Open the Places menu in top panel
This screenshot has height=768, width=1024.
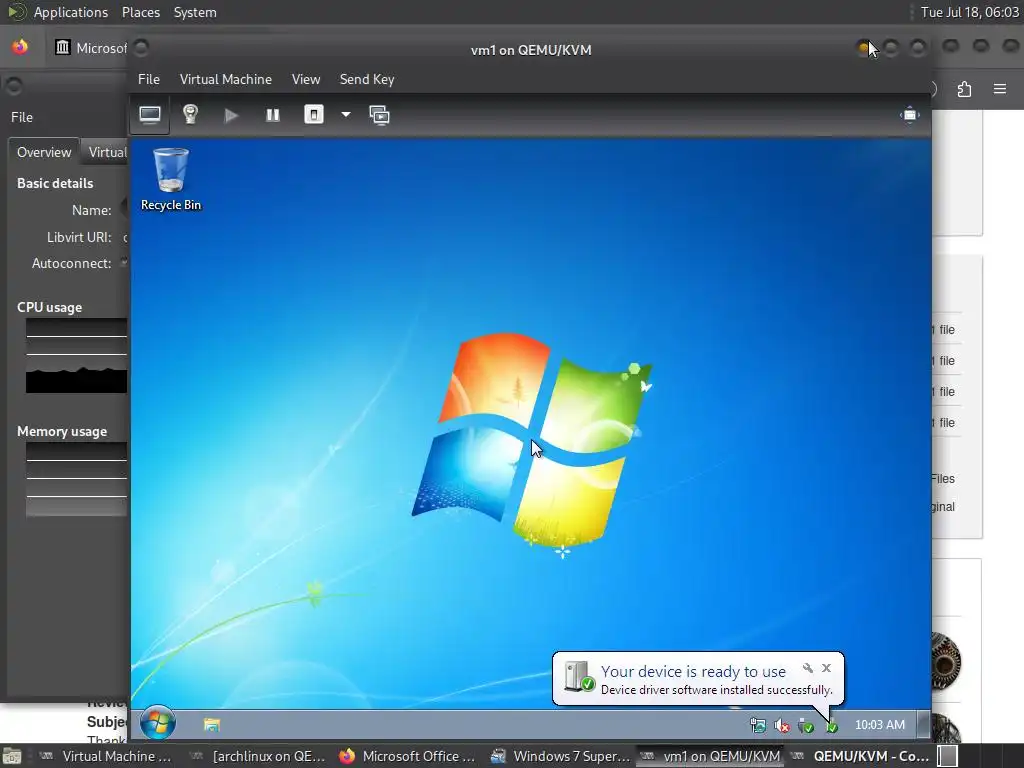point(141,12)
